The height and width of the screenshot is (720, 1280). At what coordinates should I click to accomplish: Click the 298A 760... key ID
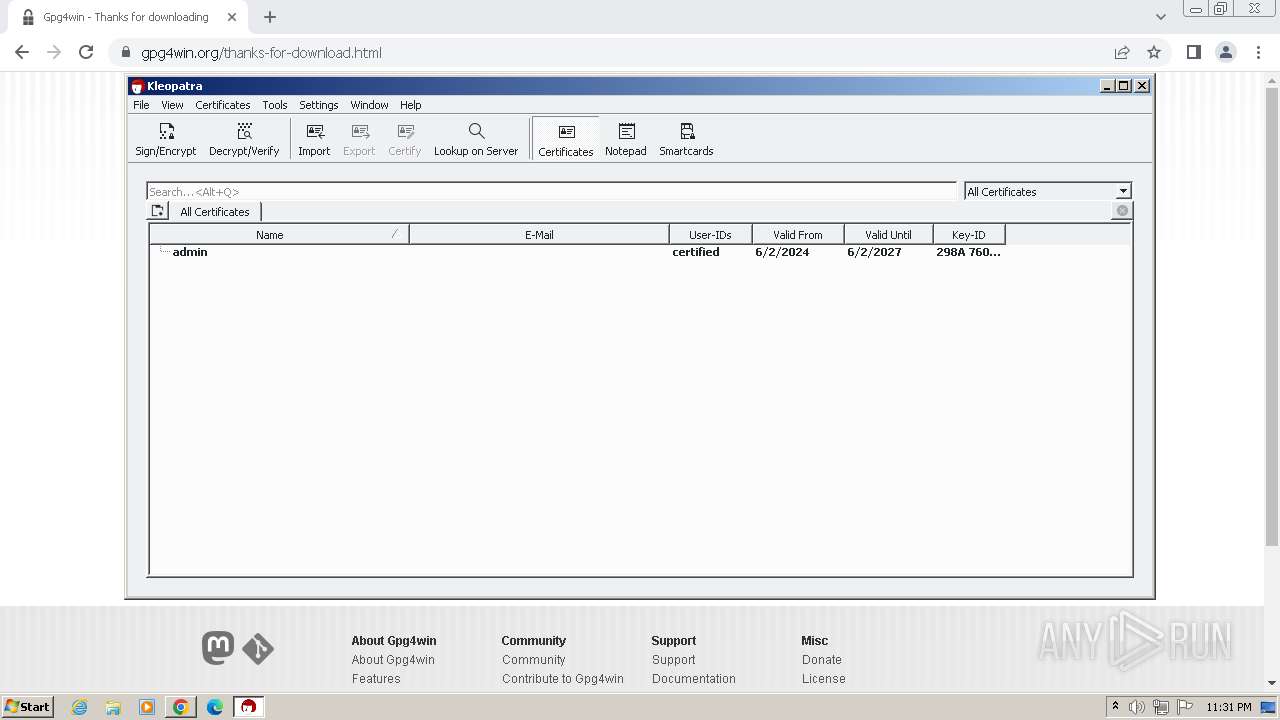tap(968, 252)
